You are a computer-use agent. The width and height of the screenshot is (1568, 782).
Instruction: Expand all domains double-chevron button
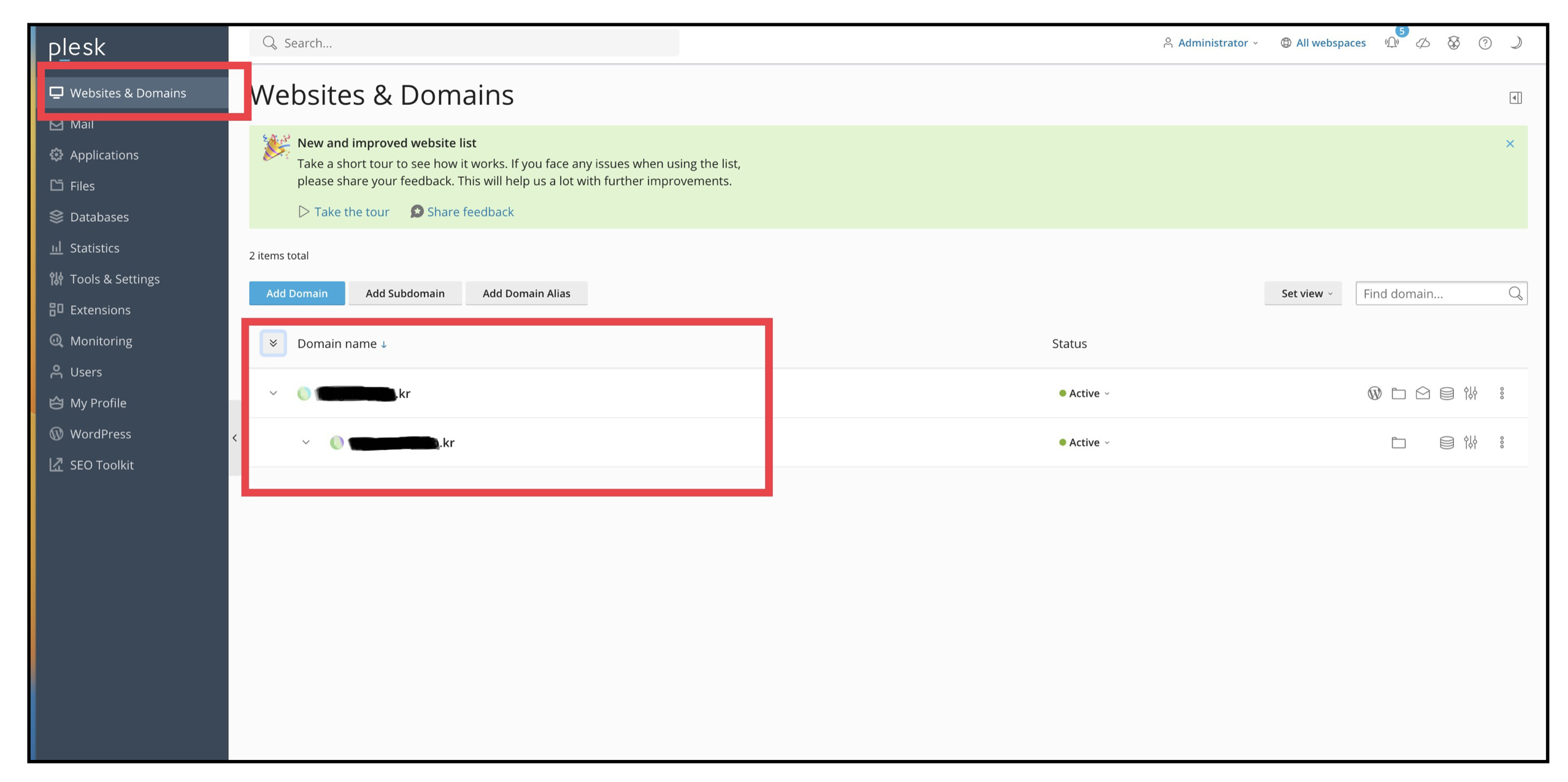tap(273, 343)
